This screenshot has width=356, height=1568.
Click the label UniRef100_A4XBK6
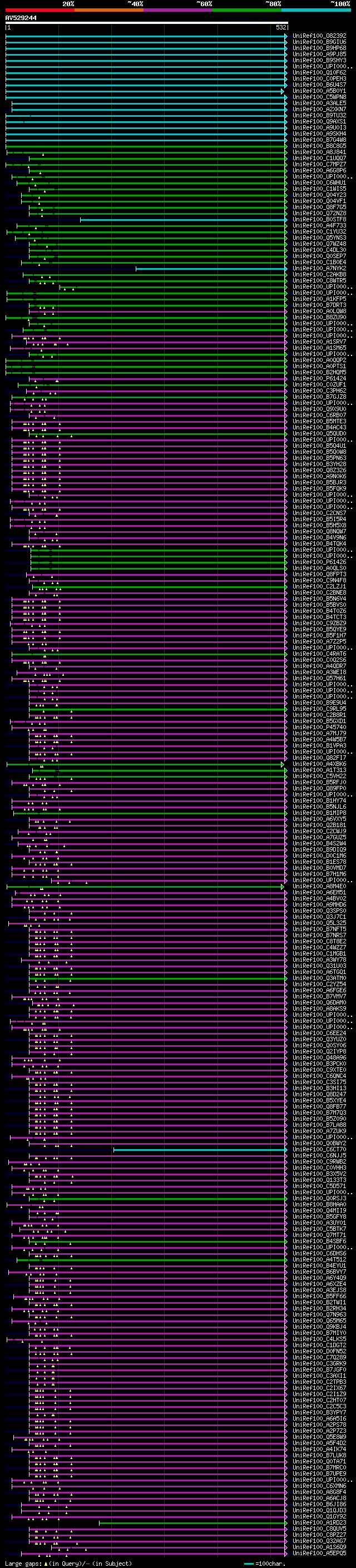pyautogui.click(x=319, y=764)
